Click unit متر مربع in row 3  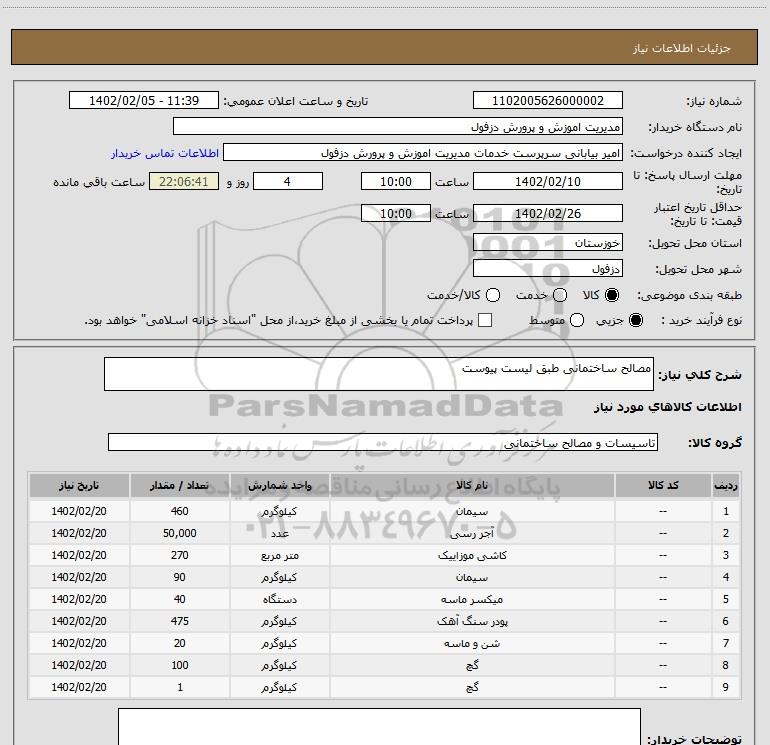(x=279, y=555)
